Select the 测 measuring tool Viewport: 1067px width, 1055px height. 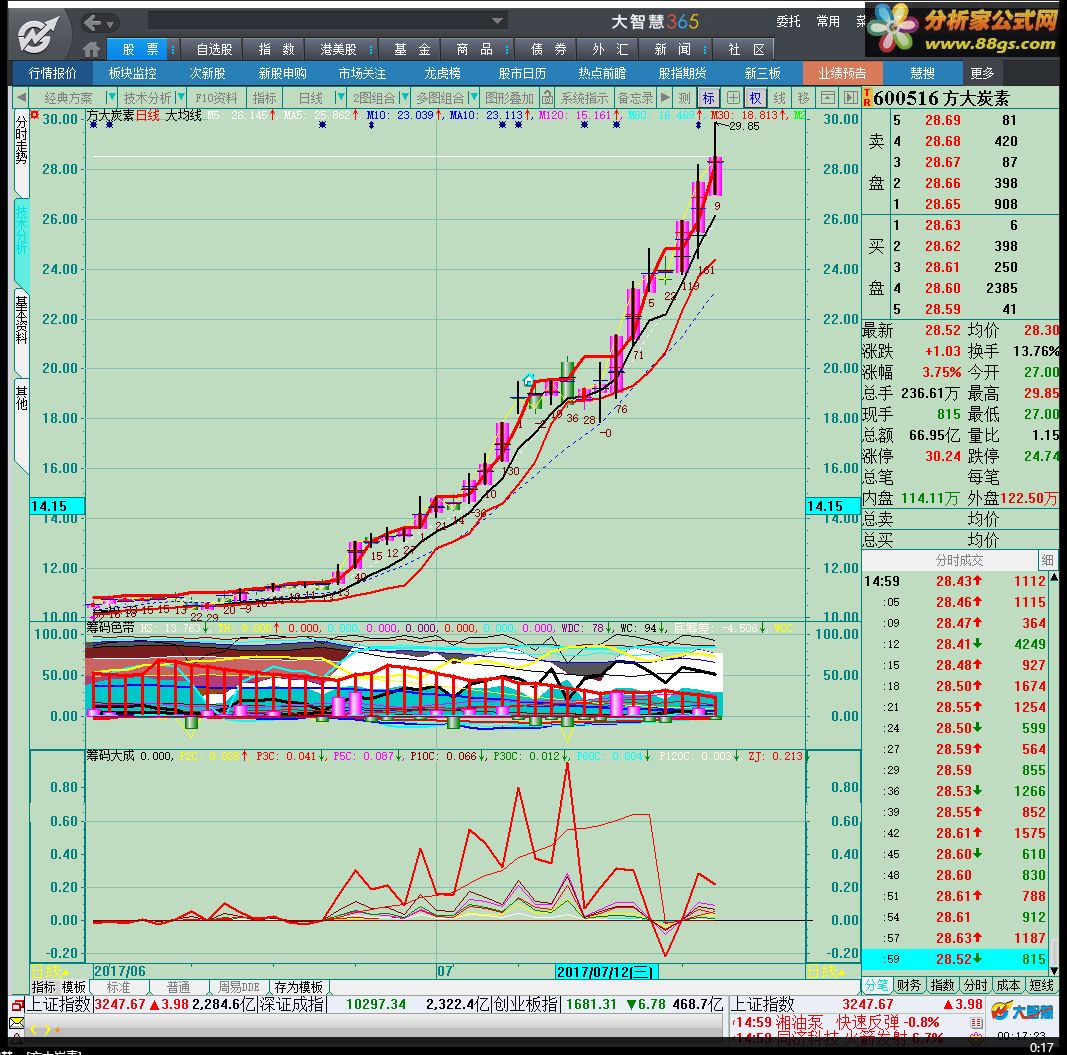point(685,98)
